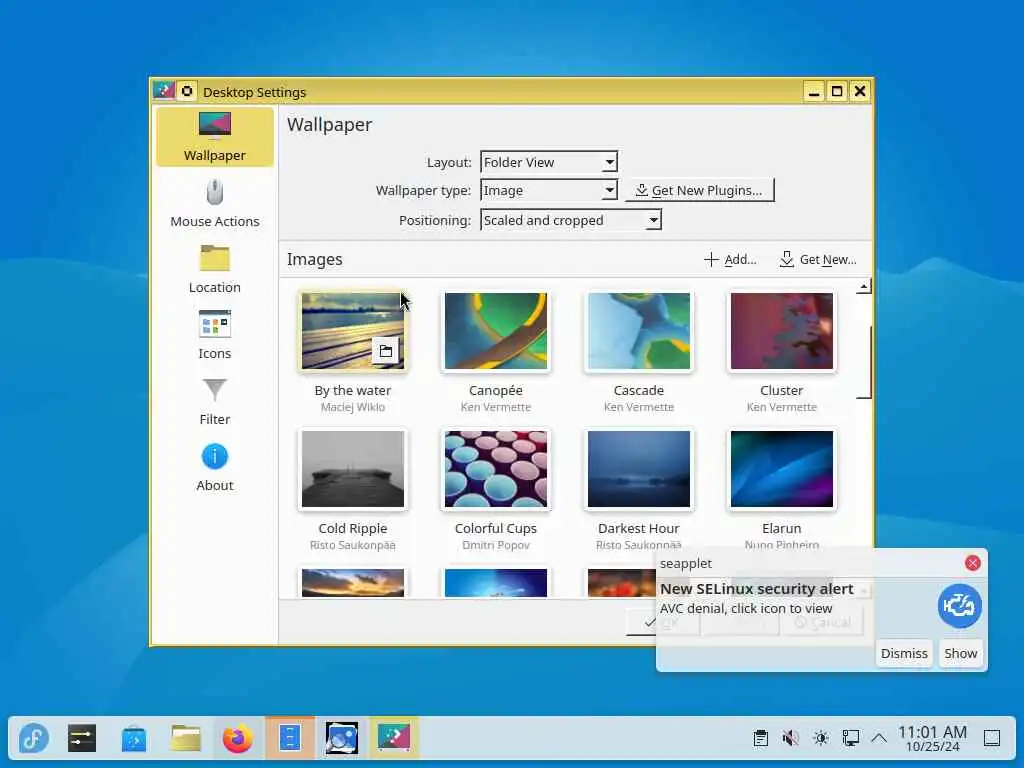
Task: Open the file manager from taskbar
Action: click(x=186, y=739)
